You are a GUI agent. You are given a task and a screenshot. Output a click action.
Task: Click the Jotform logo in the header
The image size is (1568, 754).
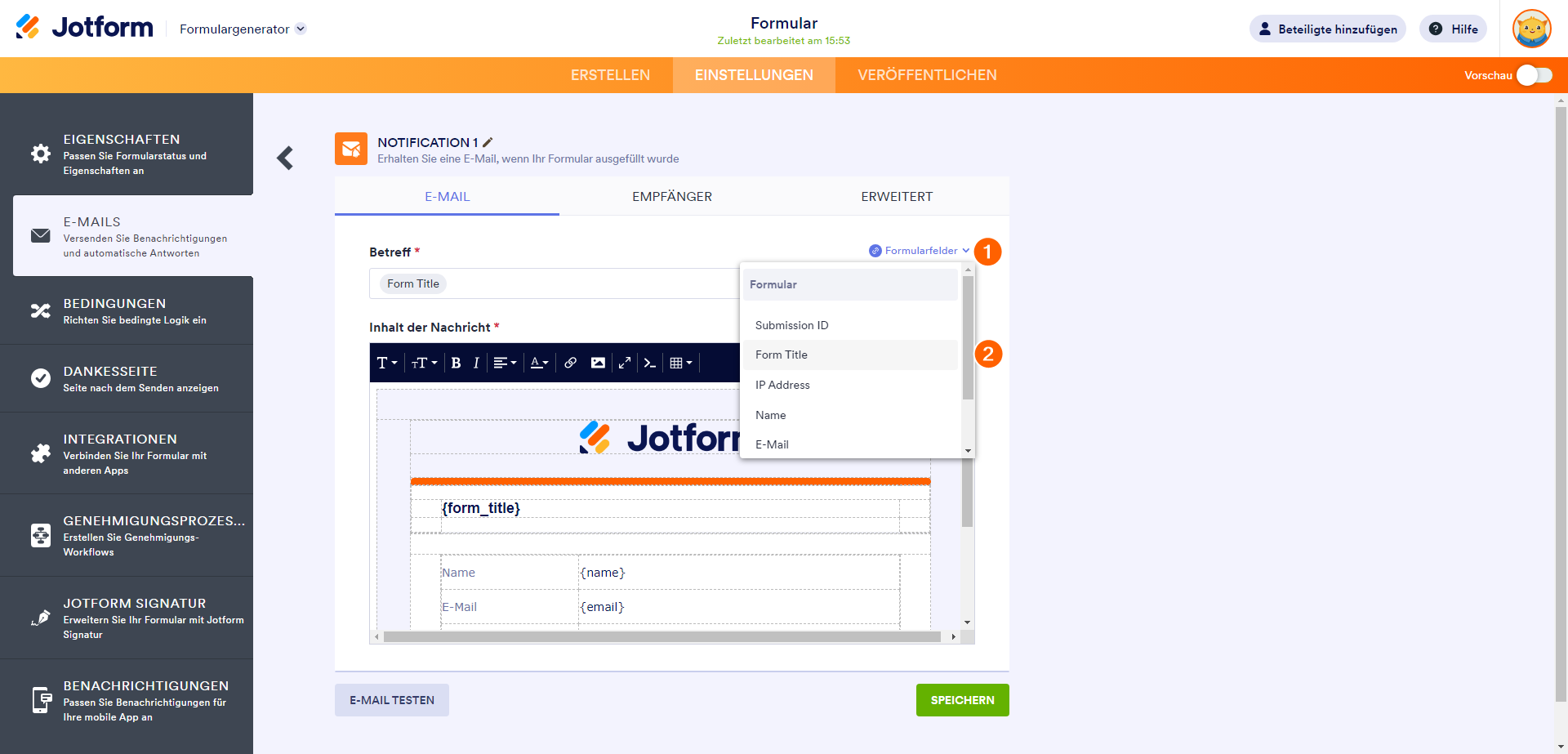point(84,28)
